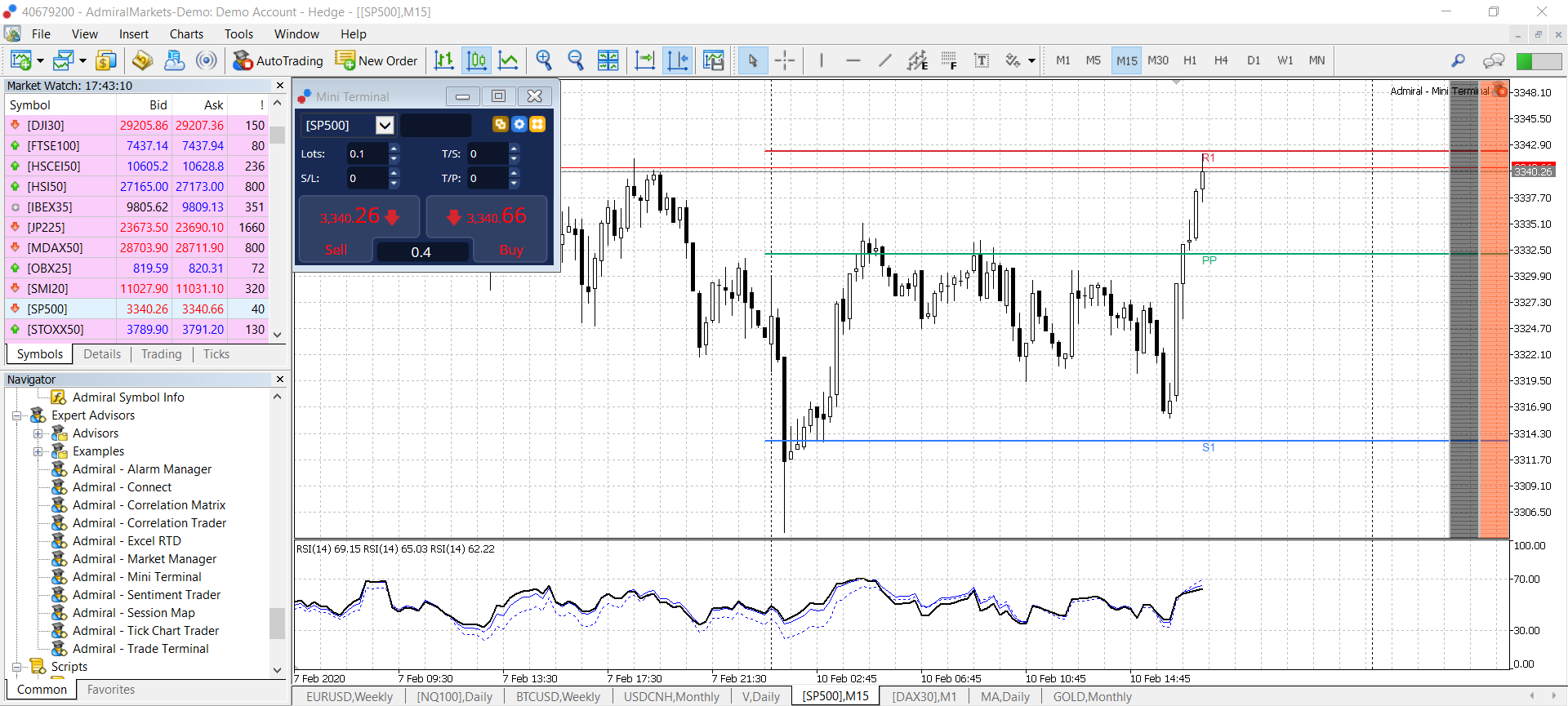Expand the Examples folder in Navigator
The height and width of the screenshot is (706, 1568).
(x=38, y=451)
